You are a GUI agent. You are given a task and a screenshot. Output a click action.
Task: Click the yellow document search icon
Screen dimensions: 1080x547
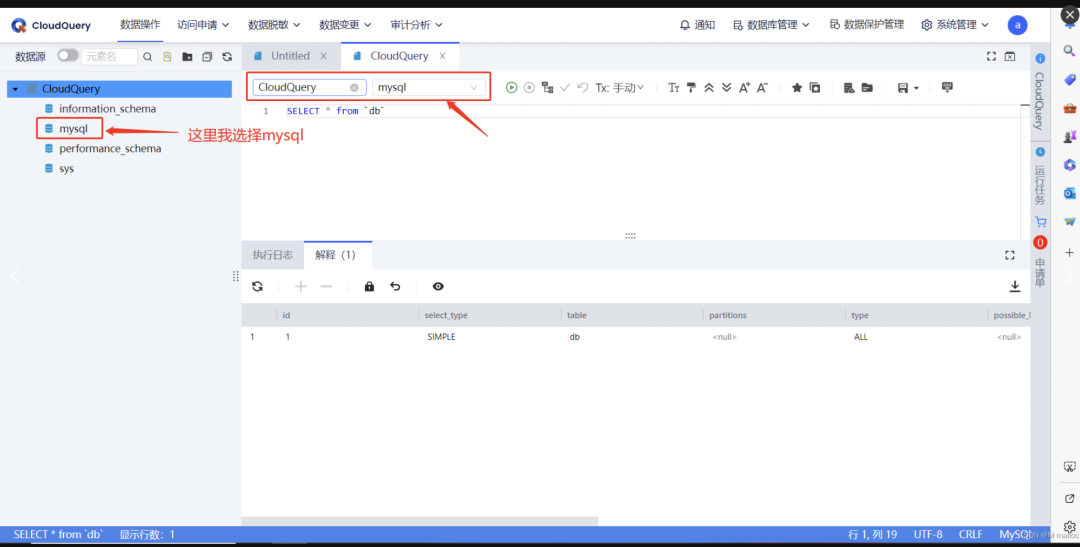click(167, 56)
